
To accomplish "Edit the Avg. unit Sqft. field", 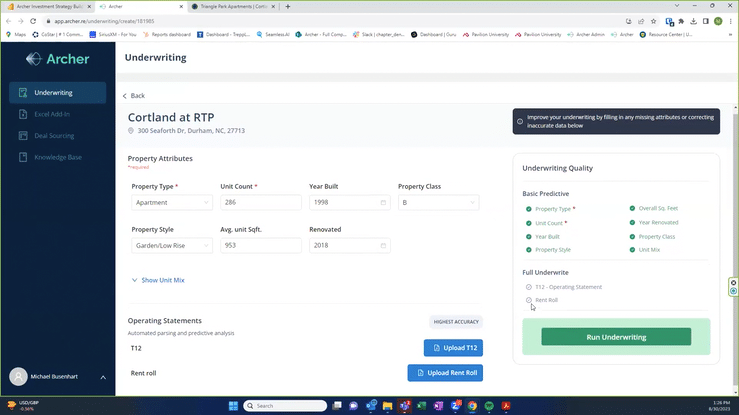I will [261, 245].
